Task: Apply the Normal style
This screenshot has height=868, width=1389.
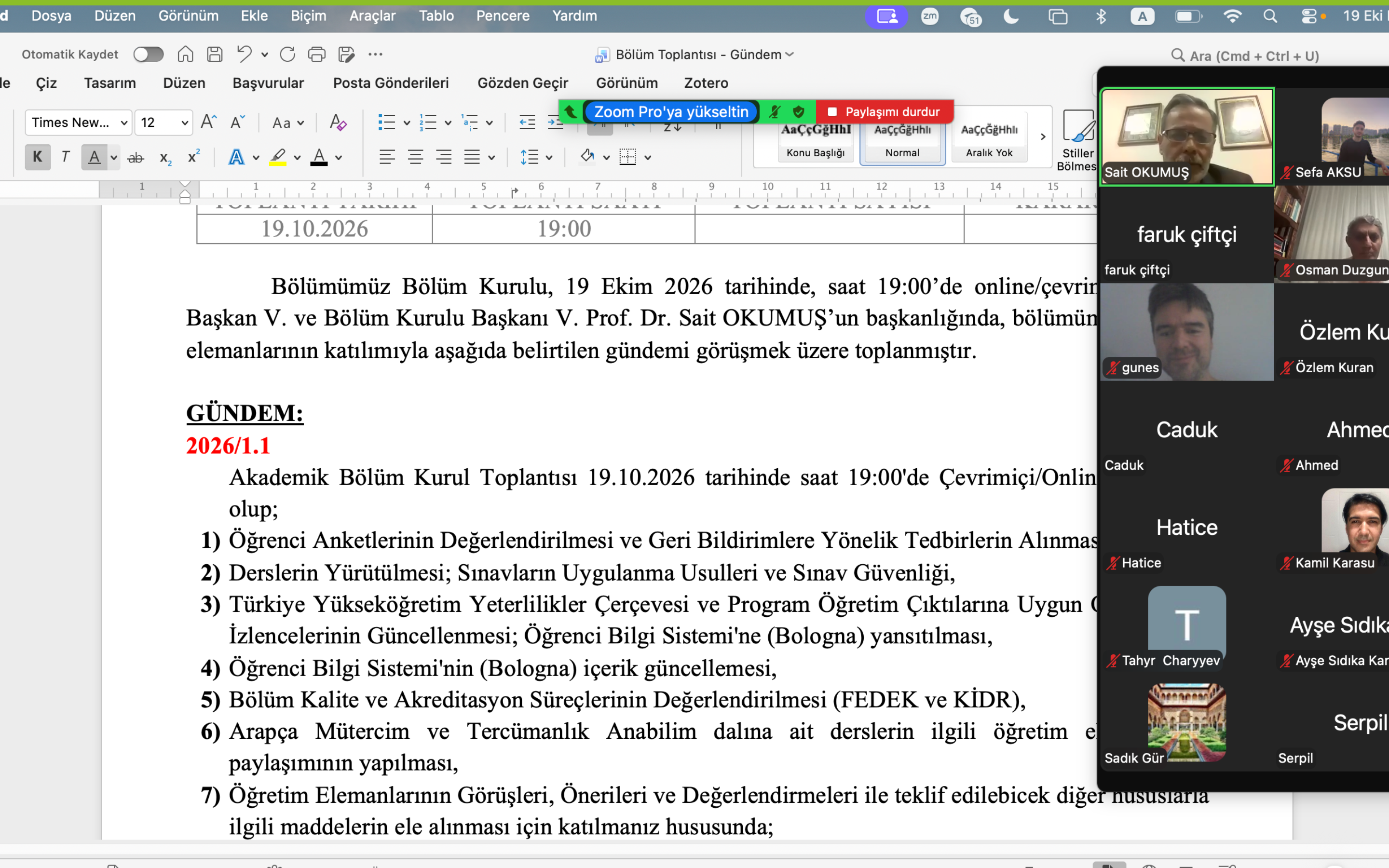Action: pyautogui.click(x=902, y=139)
